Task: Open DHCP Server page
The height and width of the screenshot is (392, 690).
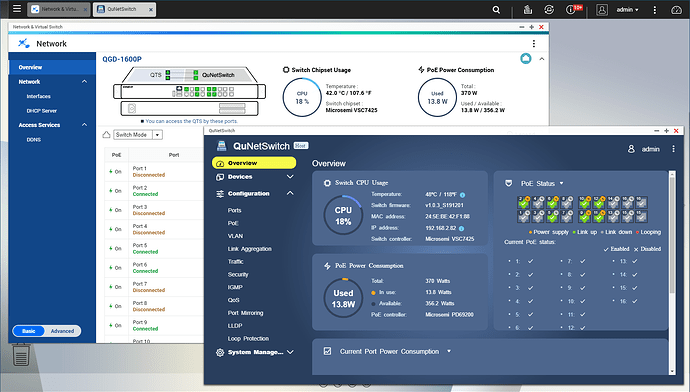Action: (x=41, y=111)
